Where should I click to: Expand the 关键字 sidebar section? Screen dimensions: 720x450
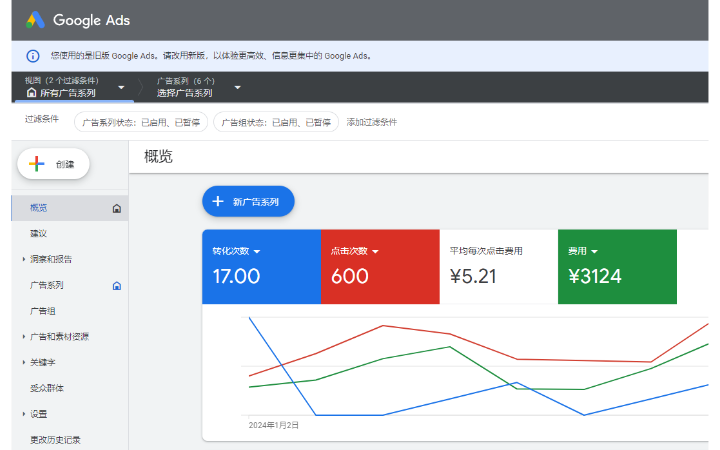click(23, 362)
